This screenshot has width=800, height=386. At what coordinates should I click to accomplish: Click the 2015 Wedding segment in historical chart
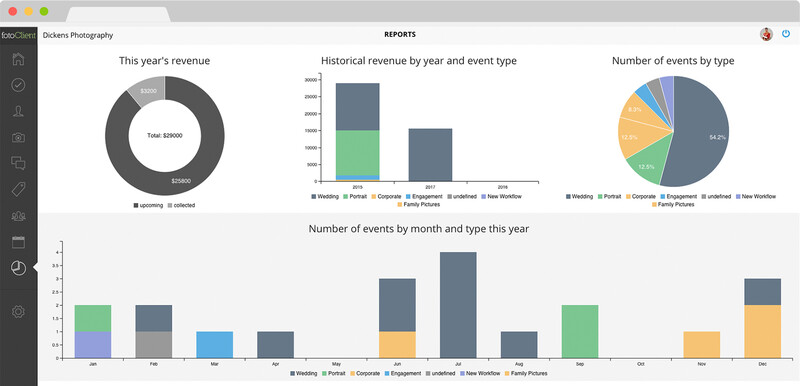pyautogui.click(x=357, y=107)
